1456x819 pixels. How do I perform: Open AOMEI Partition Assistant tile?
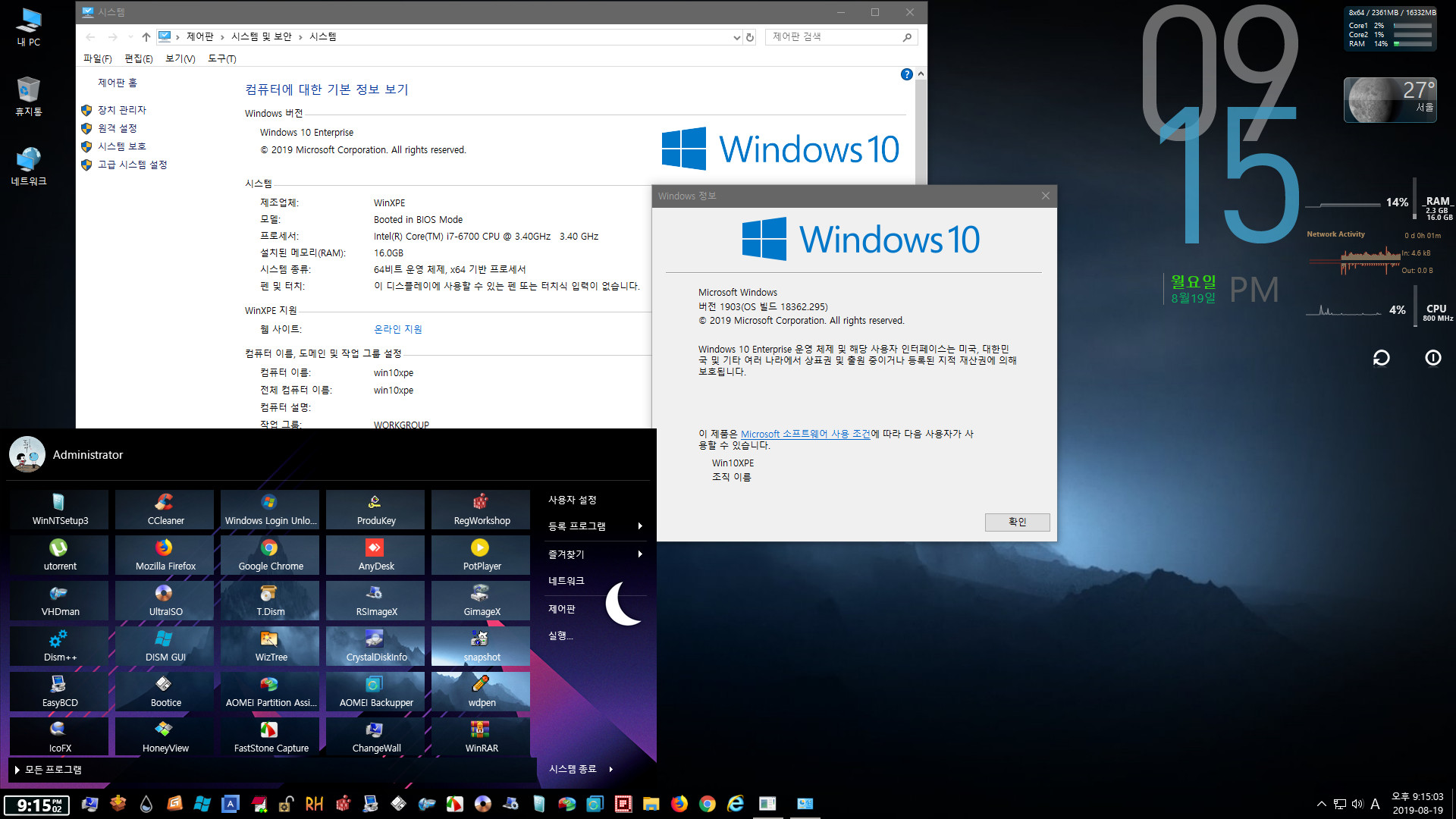pyautogui.click(x=271, y=692)
